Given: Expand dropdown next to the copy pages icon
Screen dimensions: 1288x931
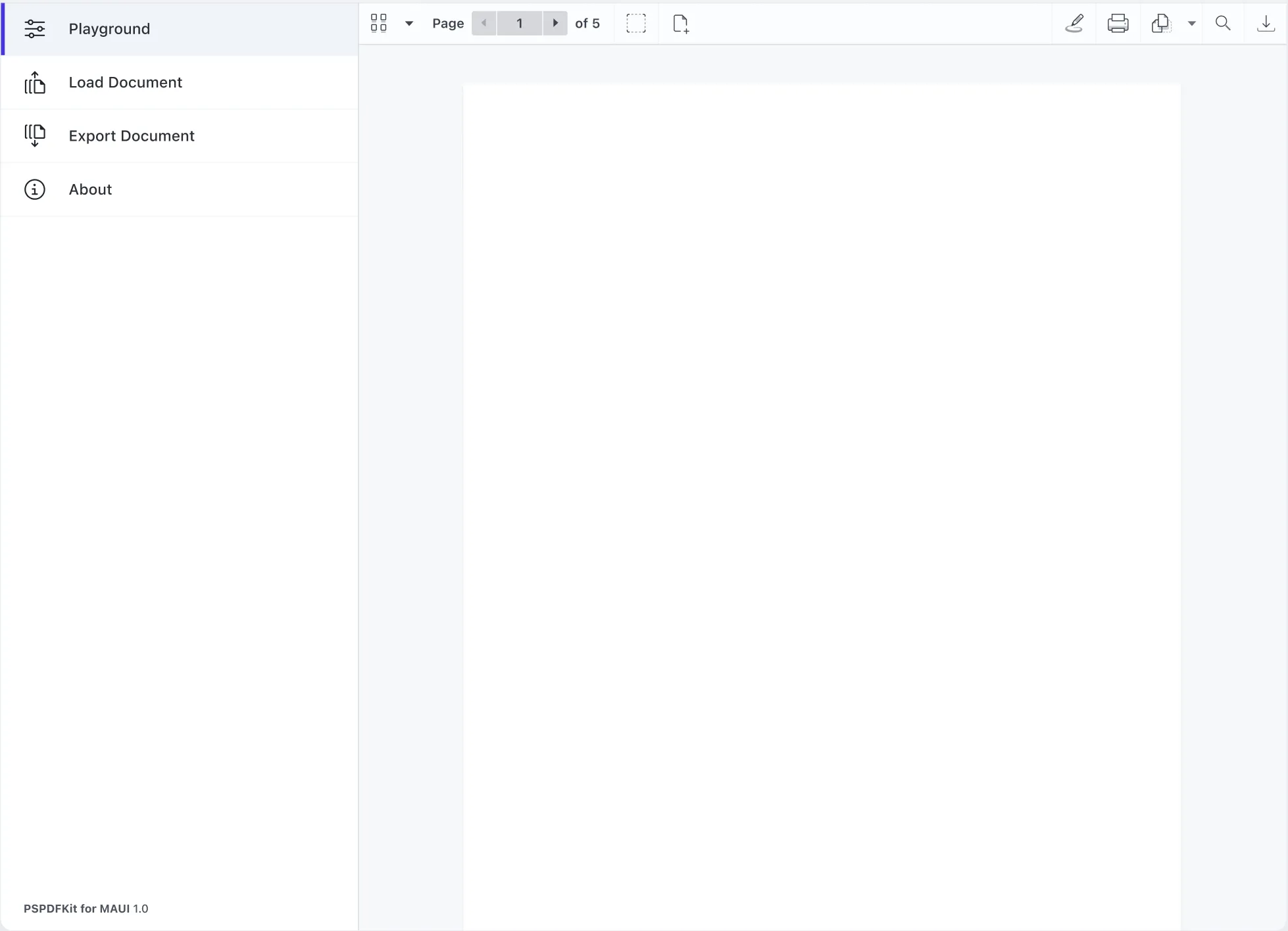Looking at the screenshot, I should (1191, 24).
